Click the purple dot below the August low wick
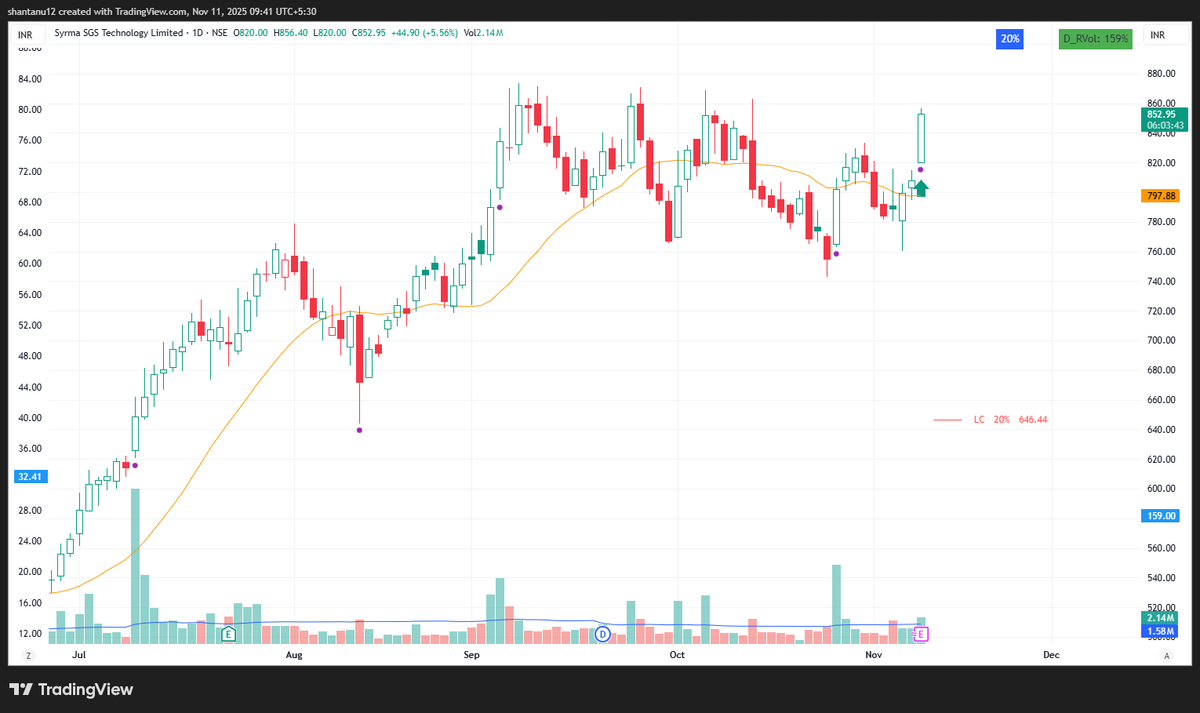This screenshot has width=1200, height=713. pyautogui.click(x=359, y=430)
